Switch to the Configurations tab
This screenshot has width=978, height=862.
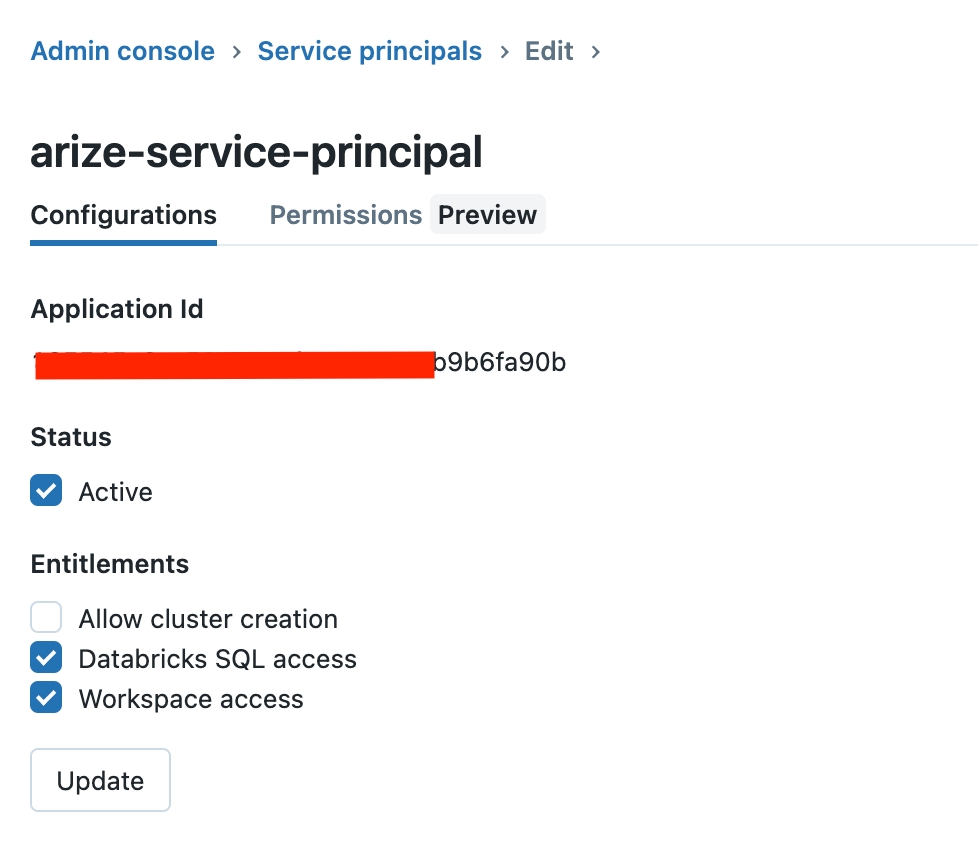[123, 215]
